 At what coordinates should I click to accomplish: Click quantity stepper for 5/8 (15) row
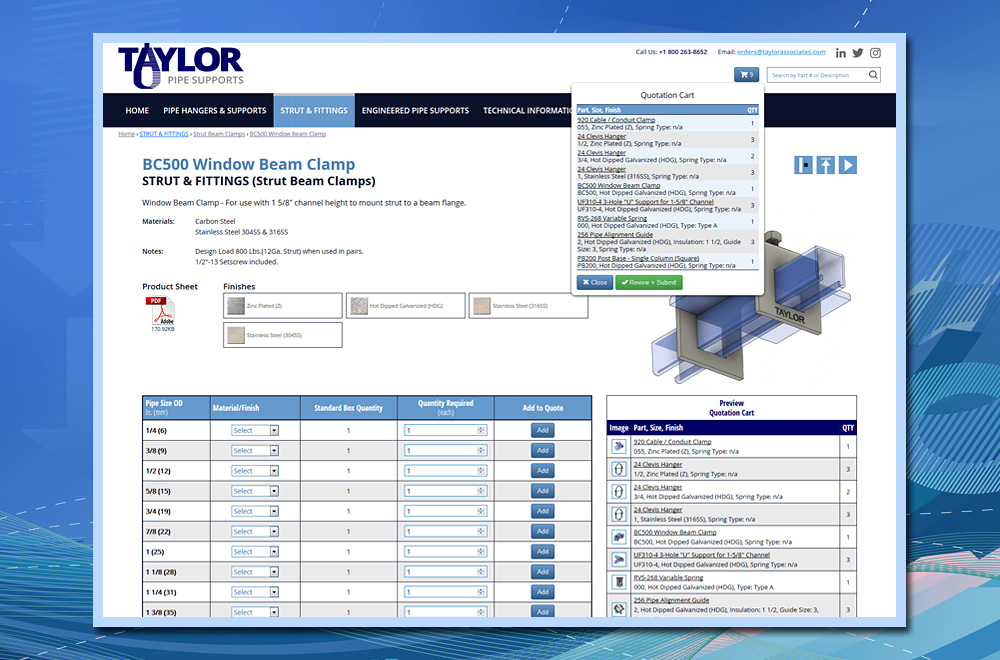coord(481,491)
